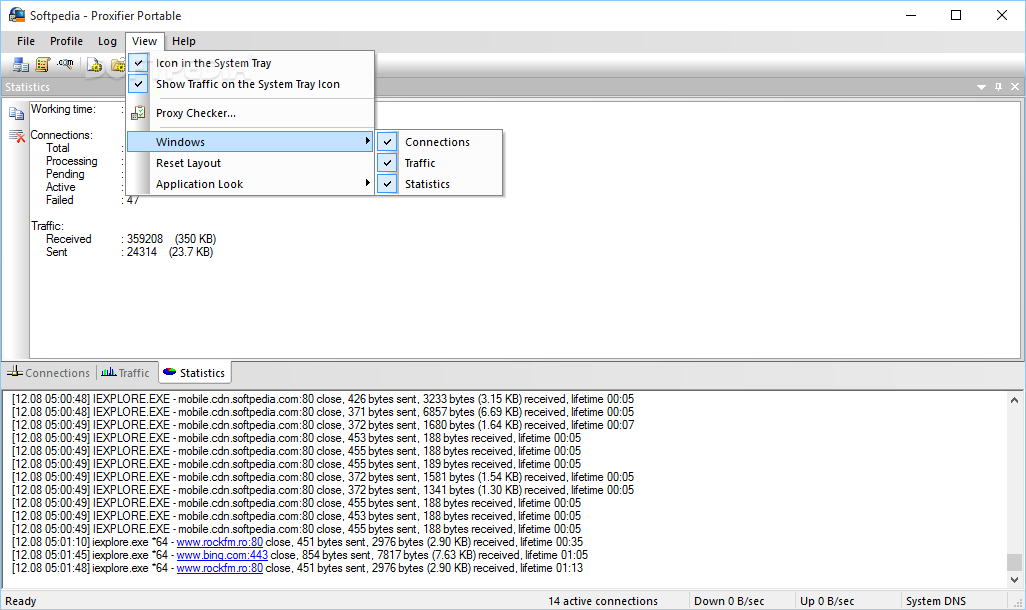Click 'Up 0 B/sec' status entry
Viewport: 1026px width, 610px height.
pos(827,601)
